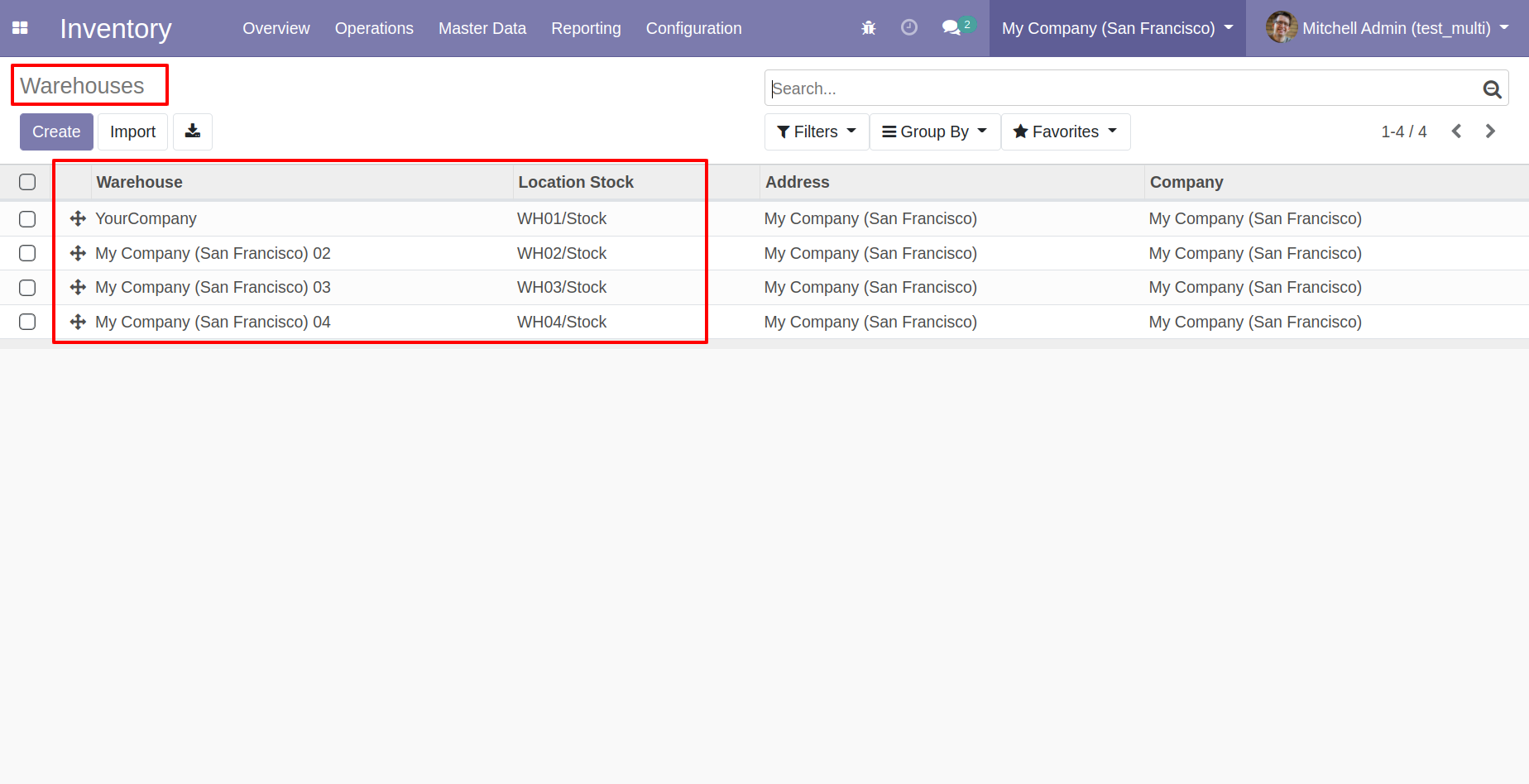Open the Overview menu

click(276, 28)
